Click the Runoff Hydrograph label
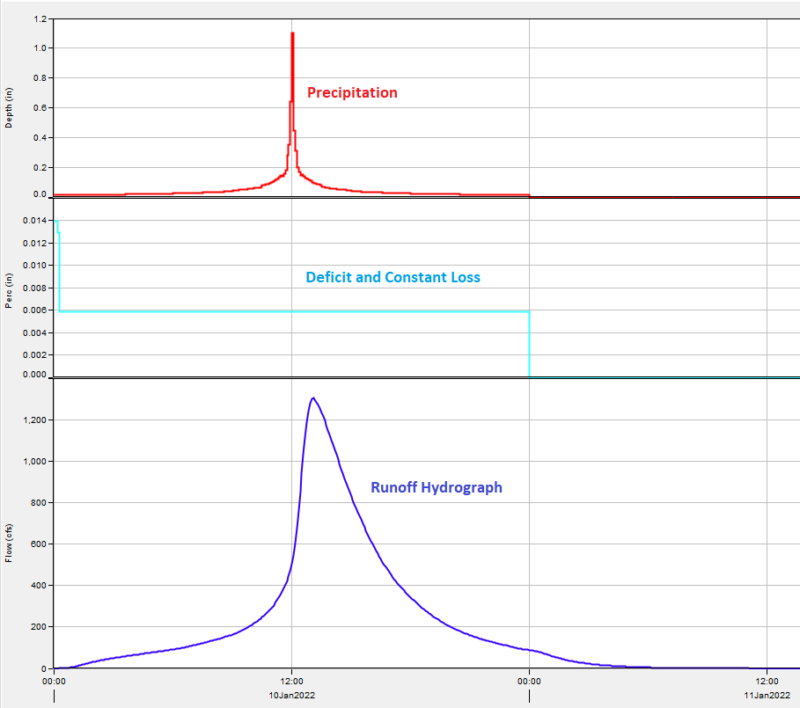 click(438, 487)
